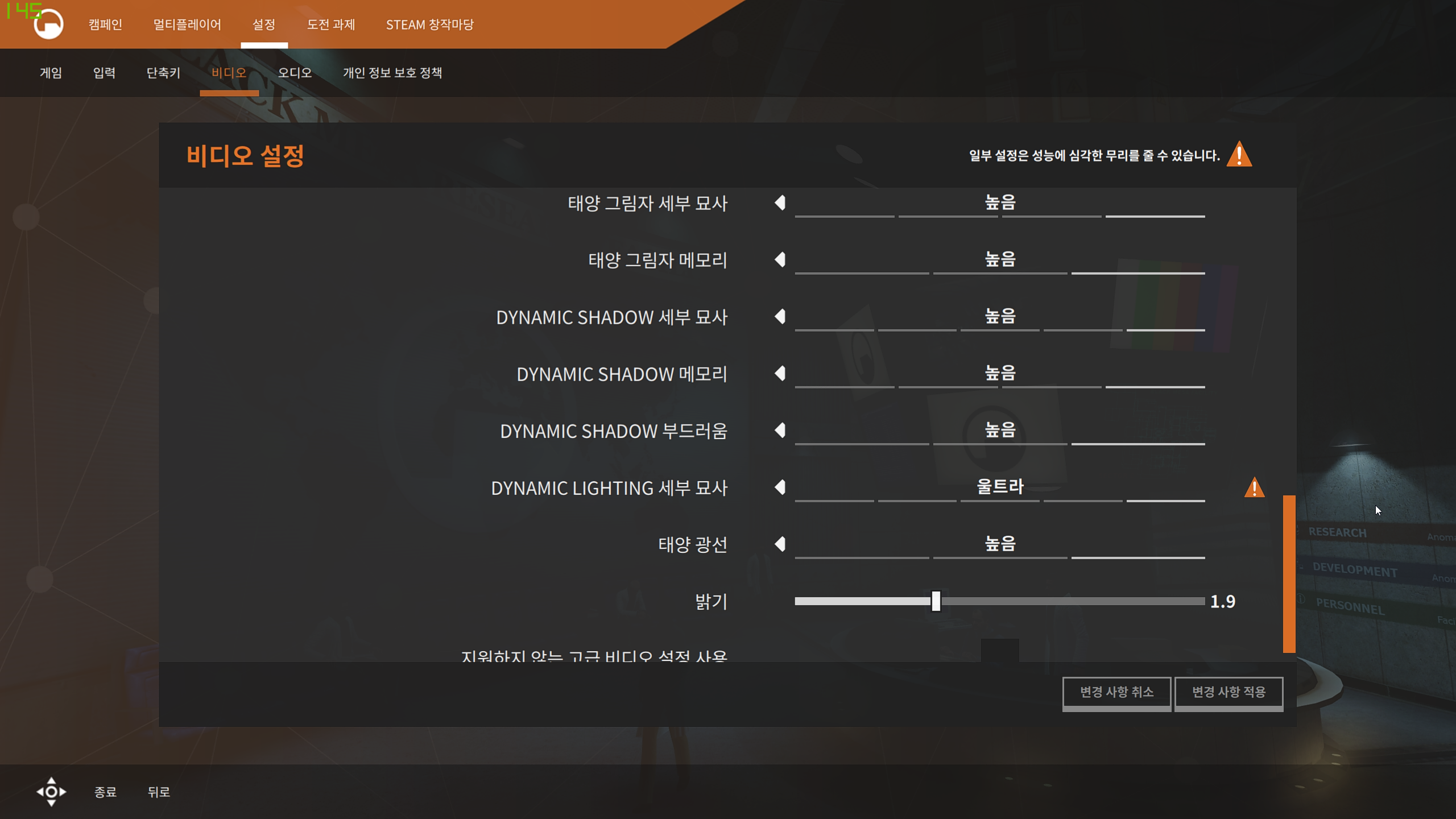Open the 멀티플레이어 menu

tap(187, 24)
